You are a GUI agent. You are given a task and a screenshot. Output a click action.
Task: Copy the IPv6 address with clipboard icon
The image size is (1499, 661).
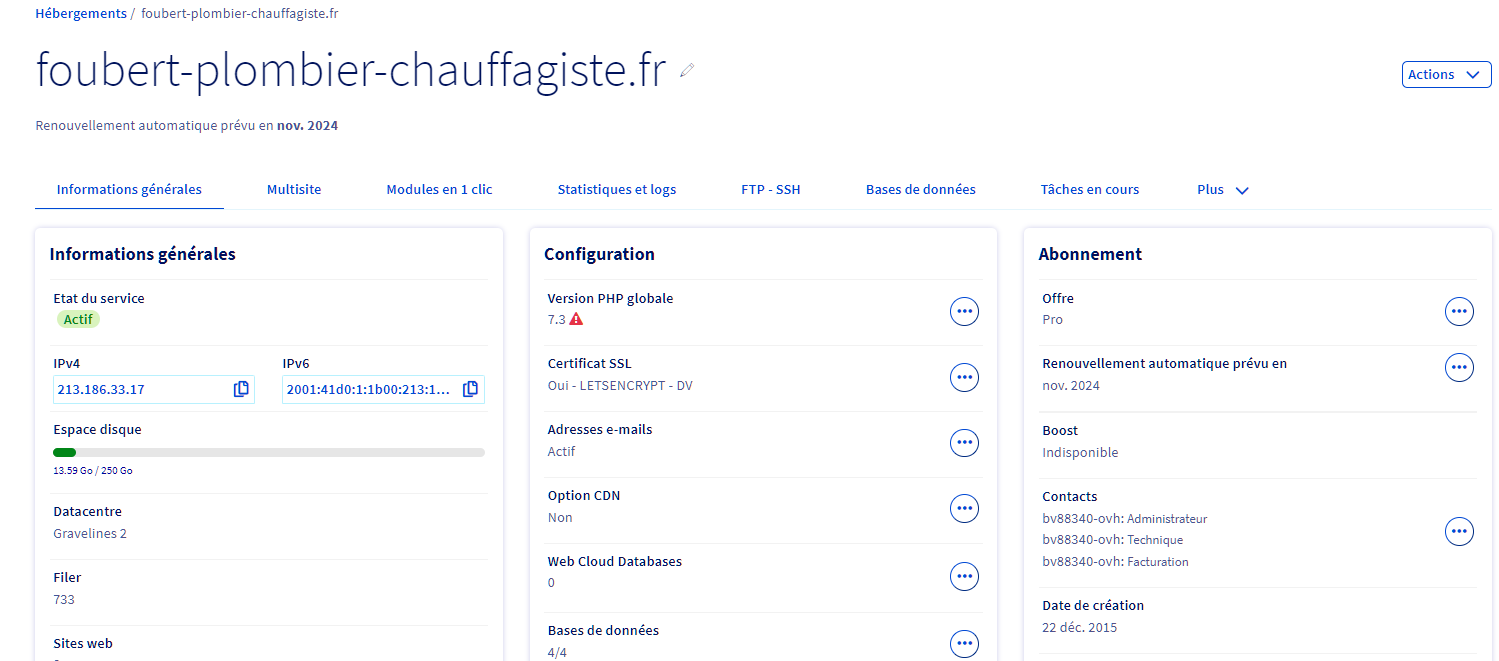pyautogui.click(x=470, y=389)
